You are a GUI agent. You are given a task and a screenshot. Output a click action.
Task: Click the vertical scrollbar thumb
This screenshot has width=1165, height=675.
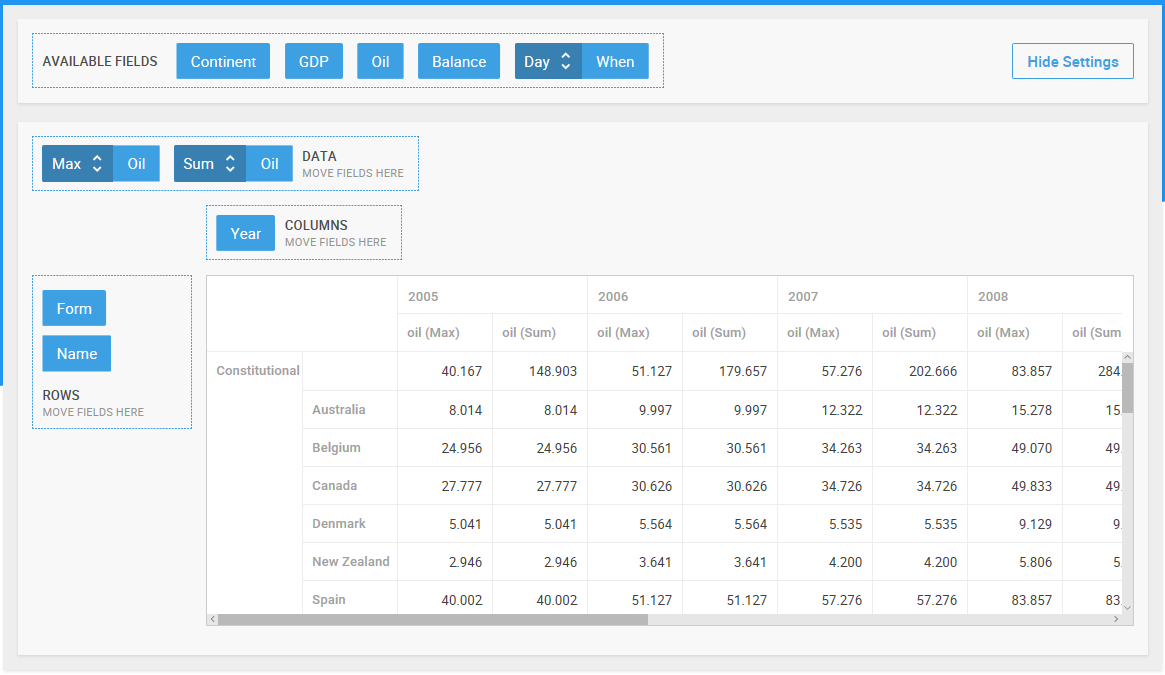1128,388
